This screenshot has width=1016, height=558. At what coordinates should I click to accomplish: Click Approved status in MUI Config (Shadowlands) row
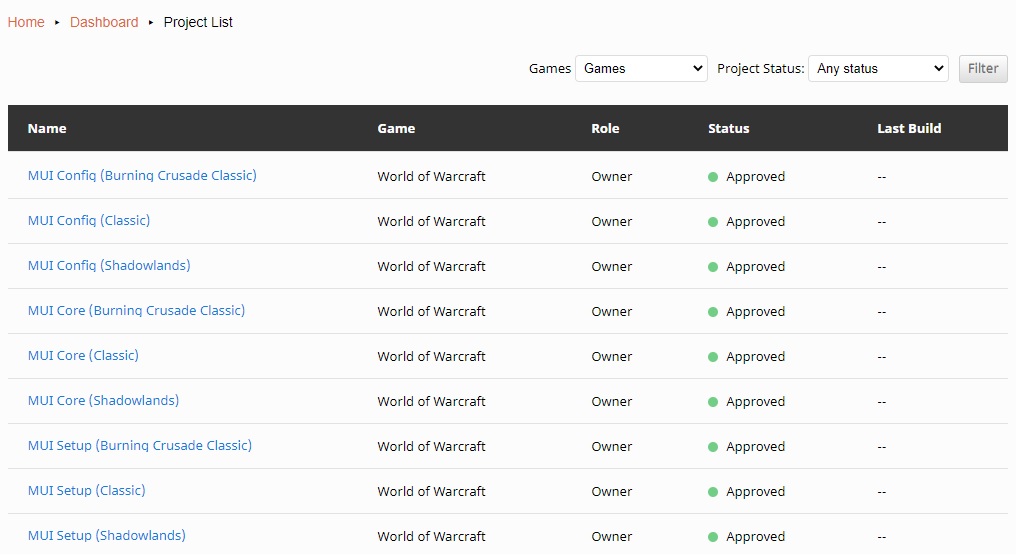coord(756,266)
